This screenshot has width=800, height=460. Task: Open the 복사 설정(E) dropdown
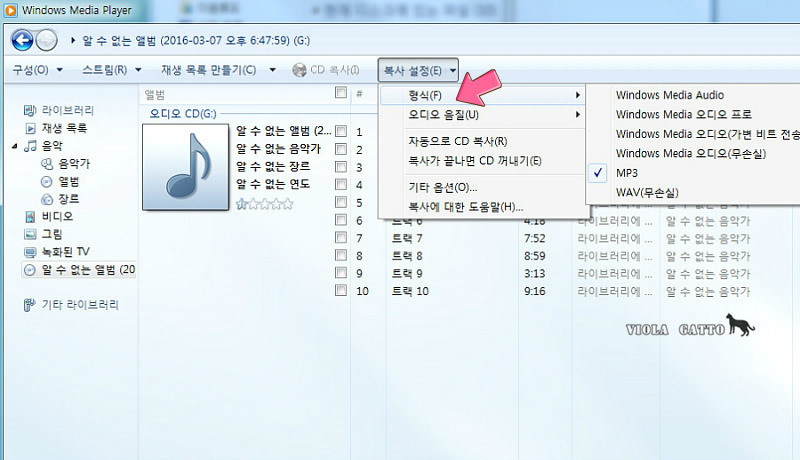point(418,70)
